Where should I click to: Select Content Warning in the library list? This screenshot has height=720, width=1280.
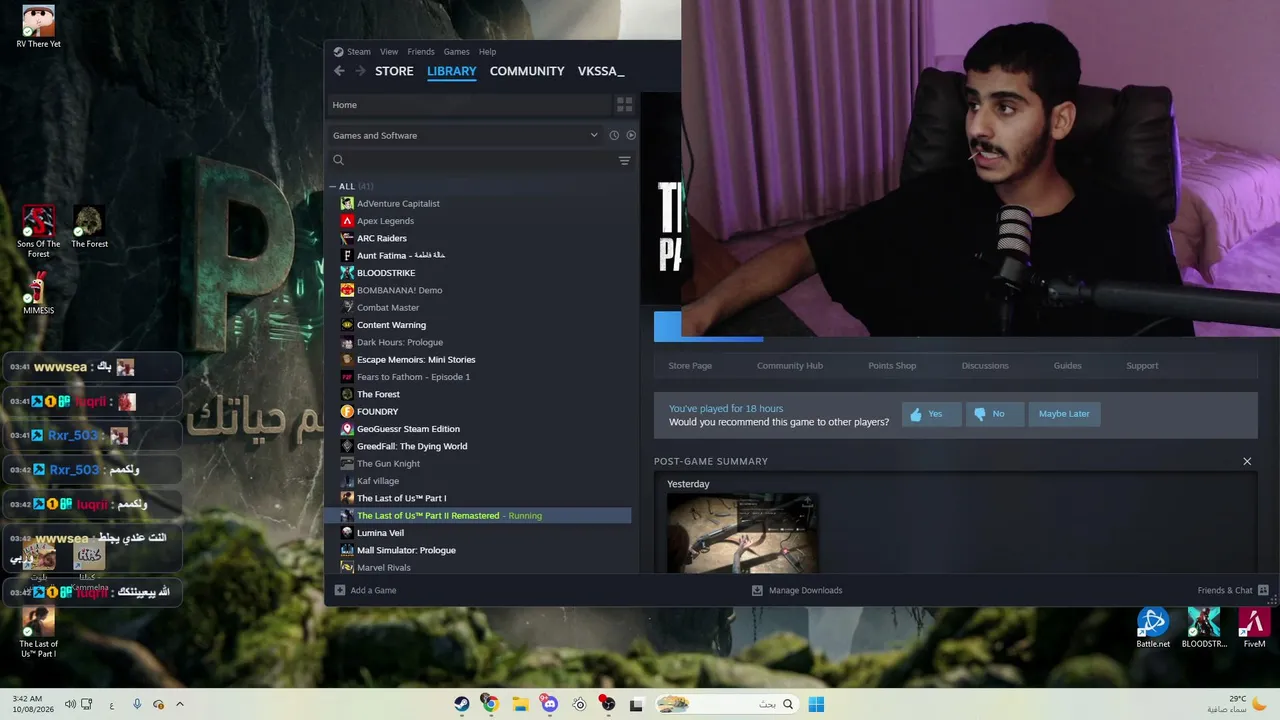pyautogui.click(x=391, y=325)
